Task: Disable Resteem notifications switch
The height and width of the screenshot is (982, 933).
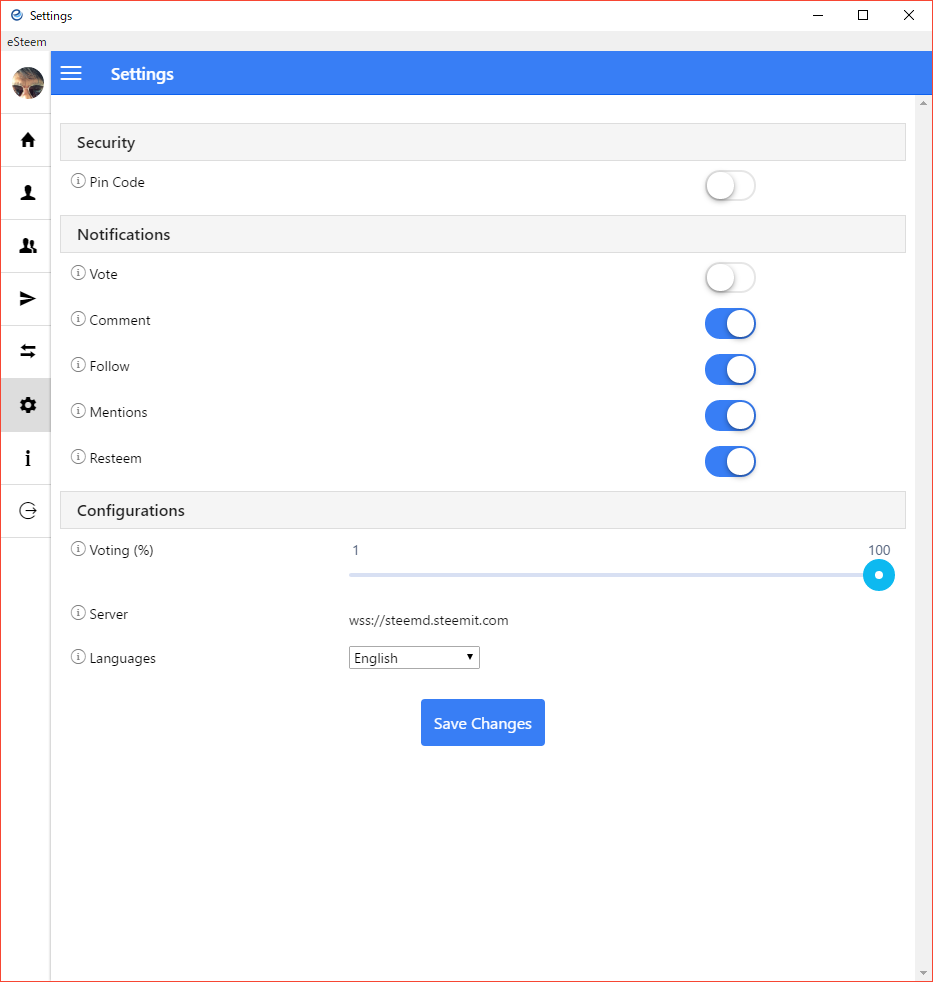Action: click(730, 462)
